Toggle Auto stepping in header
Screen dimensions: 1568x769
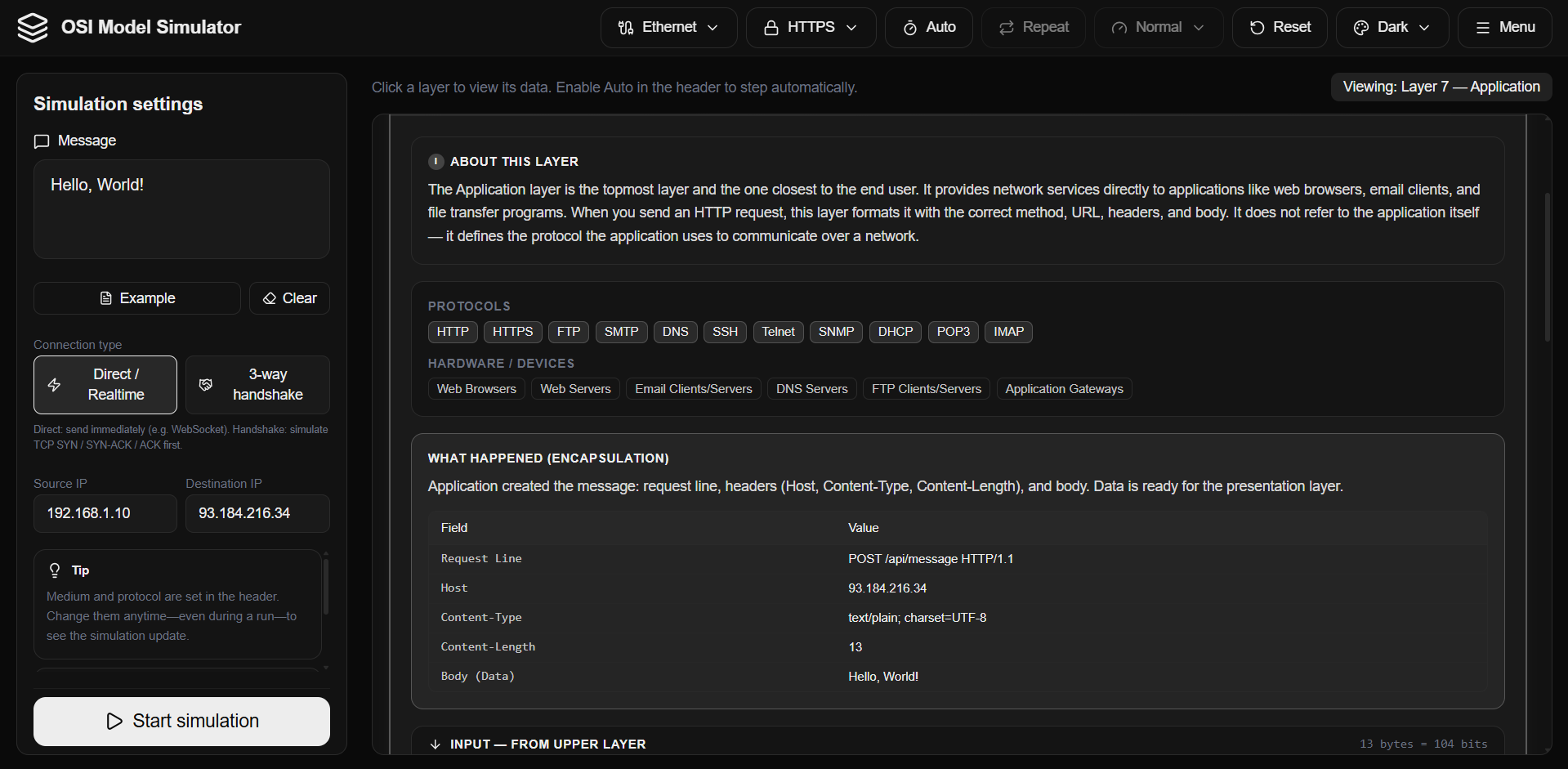(x=929, y=28)
